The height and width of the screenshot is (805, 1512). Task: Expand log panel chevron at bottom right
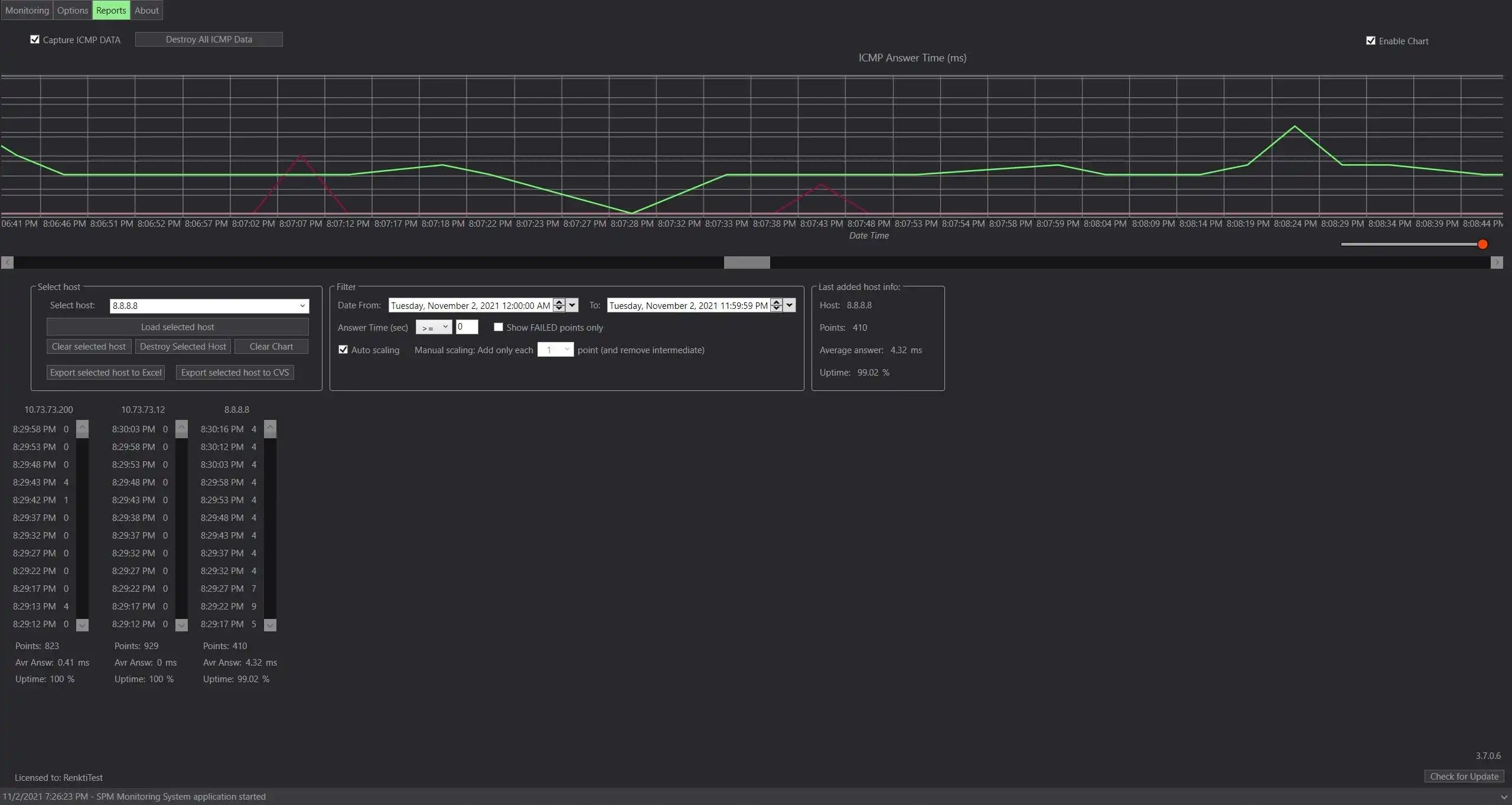click(x=1504, y=797)
